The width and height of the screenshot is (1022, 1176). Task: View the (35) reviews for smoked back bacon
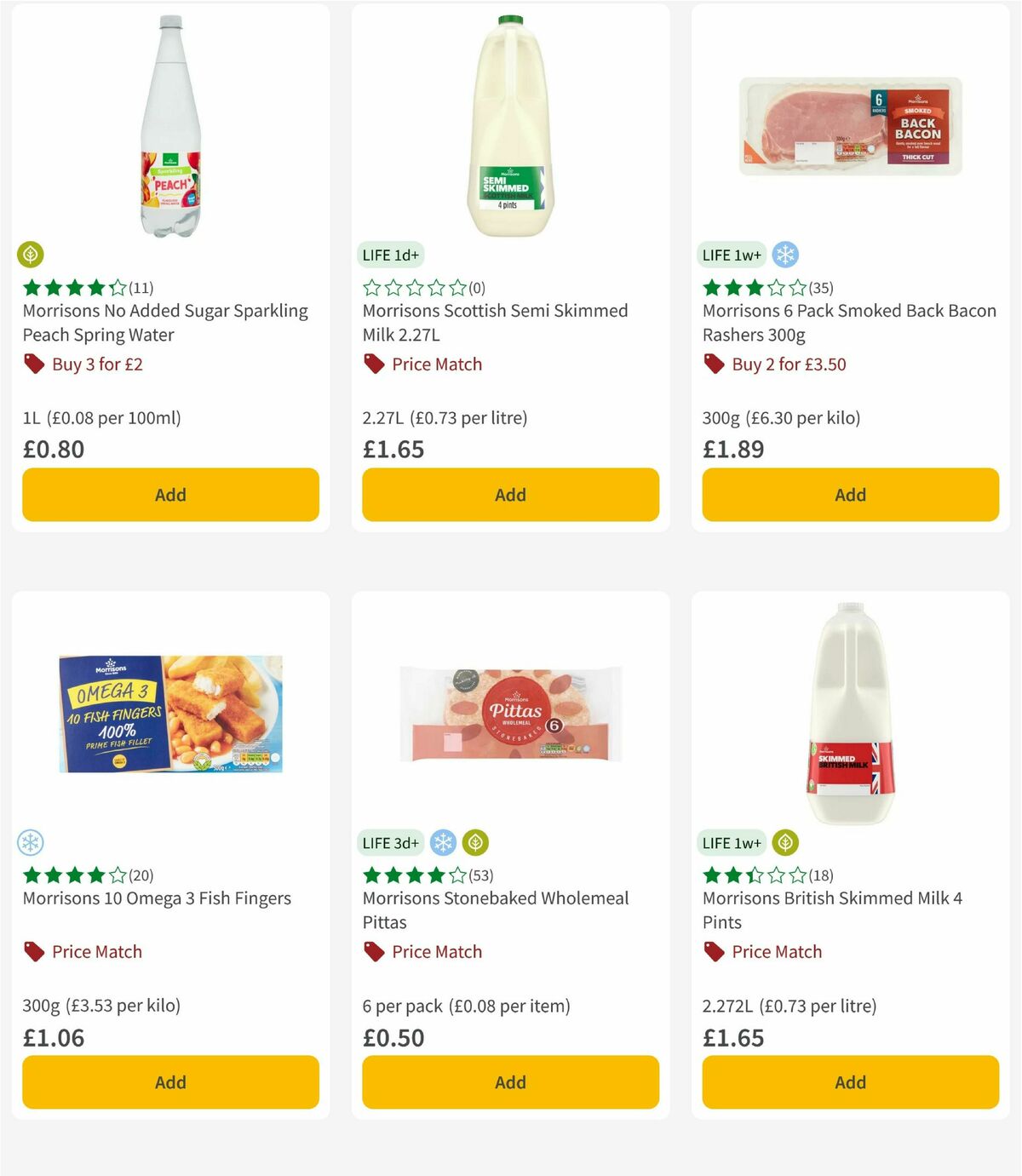pyautogui.click(x=822, y=287)
